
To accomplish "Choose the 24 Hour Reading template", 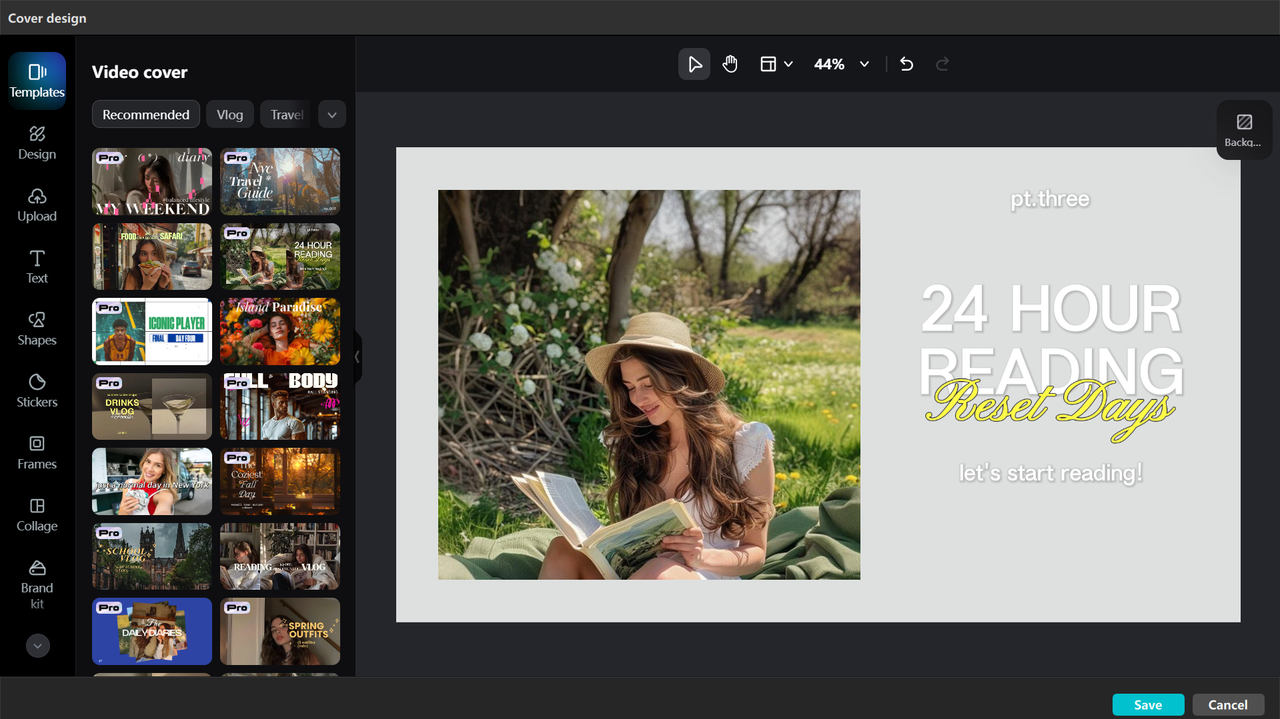I will click(x=280, y=257).
